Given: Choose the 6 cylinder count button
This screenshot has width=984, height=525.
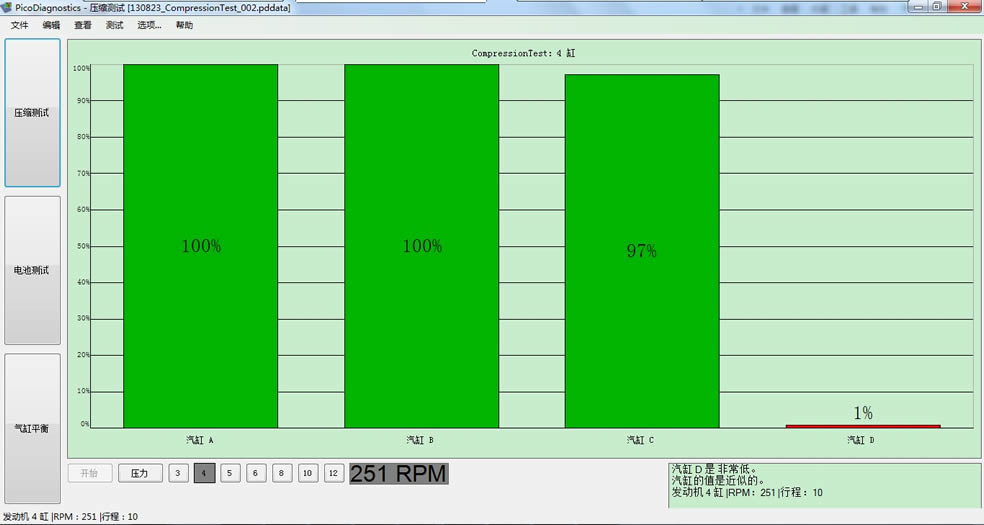Looking at the screenshot, I should pos(256,473).
